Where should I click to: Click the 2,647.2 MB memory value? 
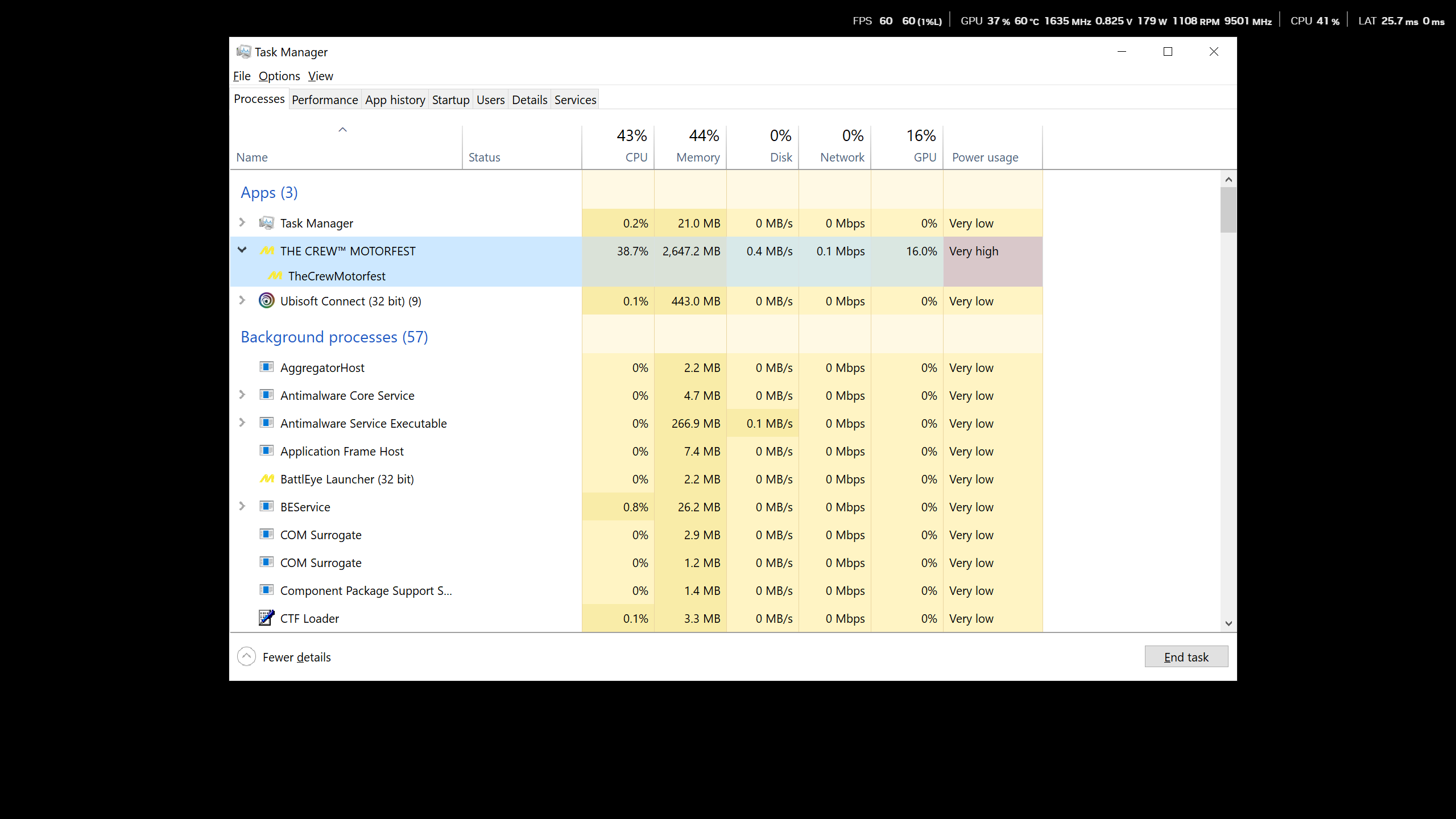click(691, 251)
